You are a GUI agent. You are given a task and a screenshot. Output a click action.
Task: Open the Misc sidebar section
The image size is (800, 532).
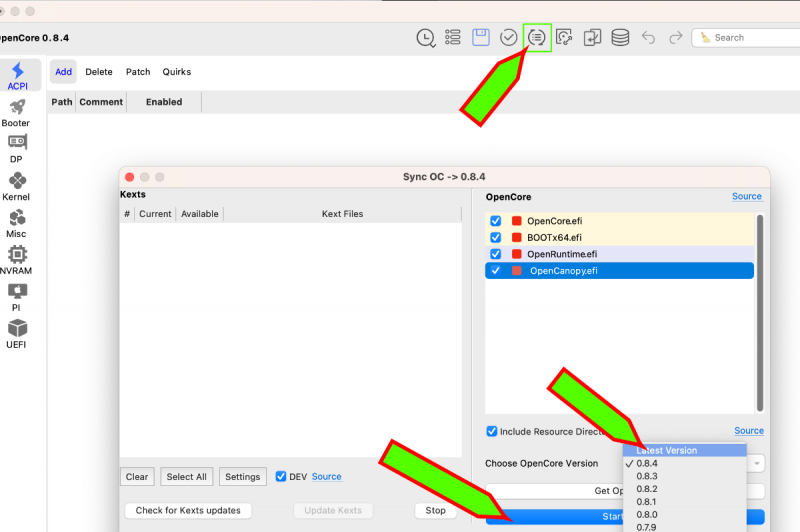click(16, 223)
